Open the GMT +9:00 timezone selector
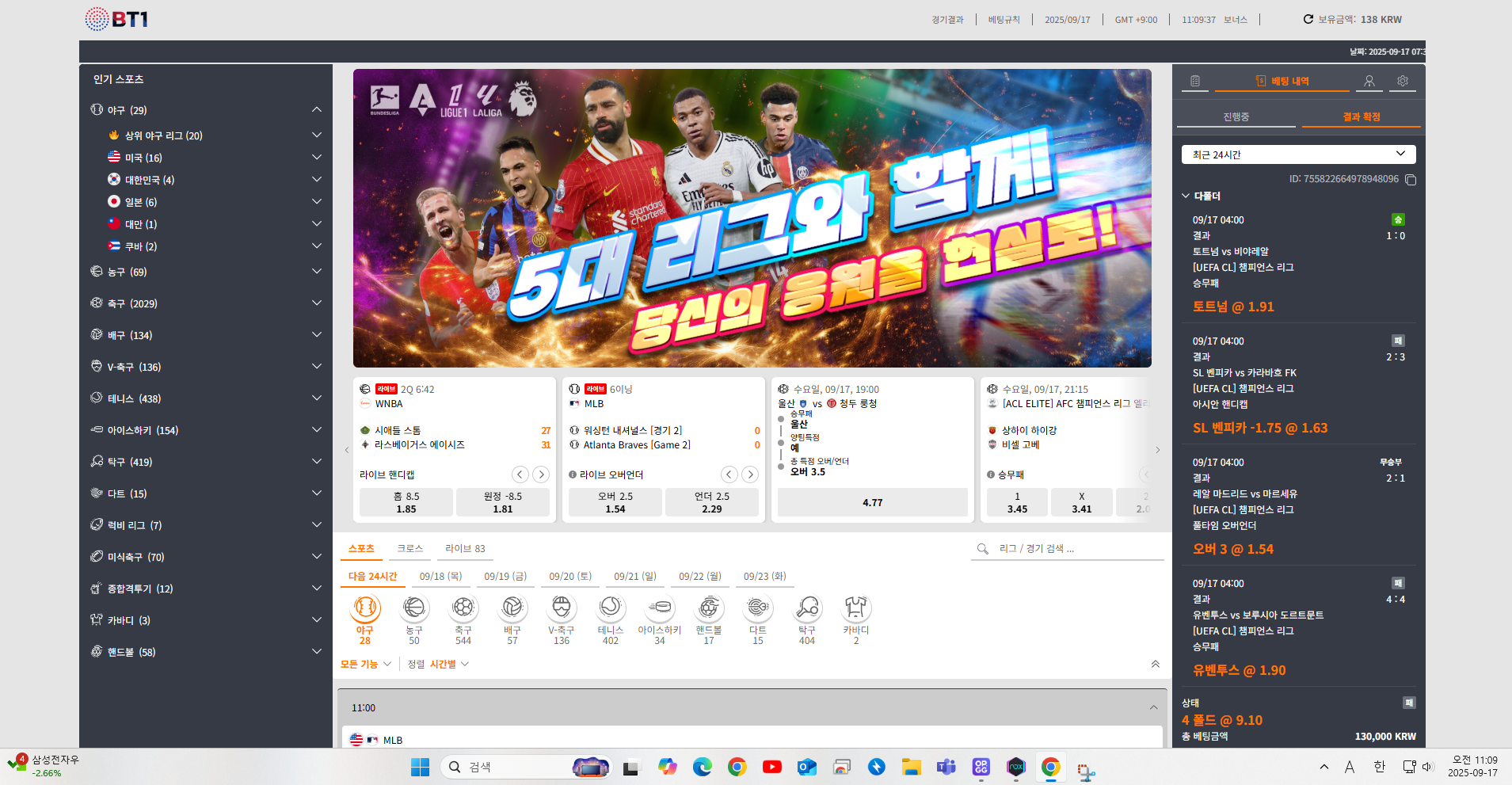 point(1136,20)
